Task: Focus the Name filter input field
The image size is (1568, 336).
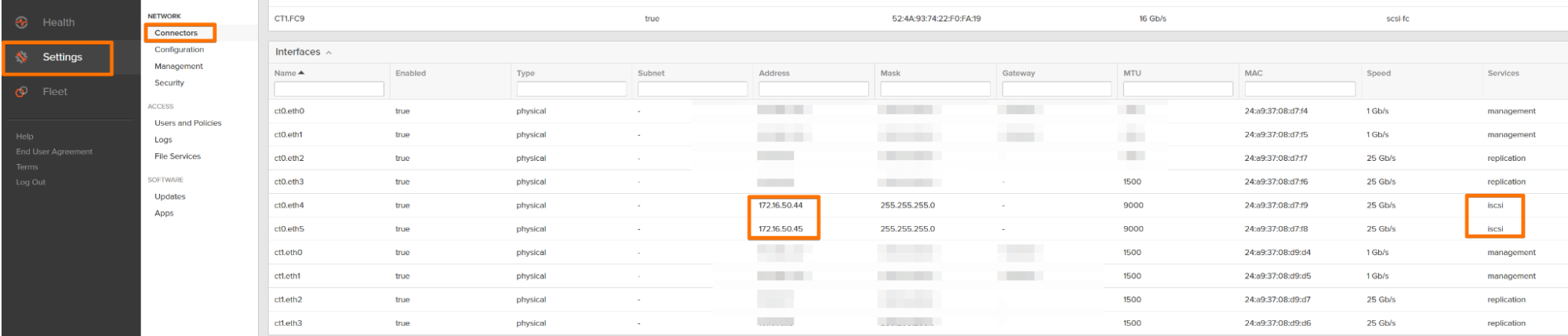Action: [329, 89]
